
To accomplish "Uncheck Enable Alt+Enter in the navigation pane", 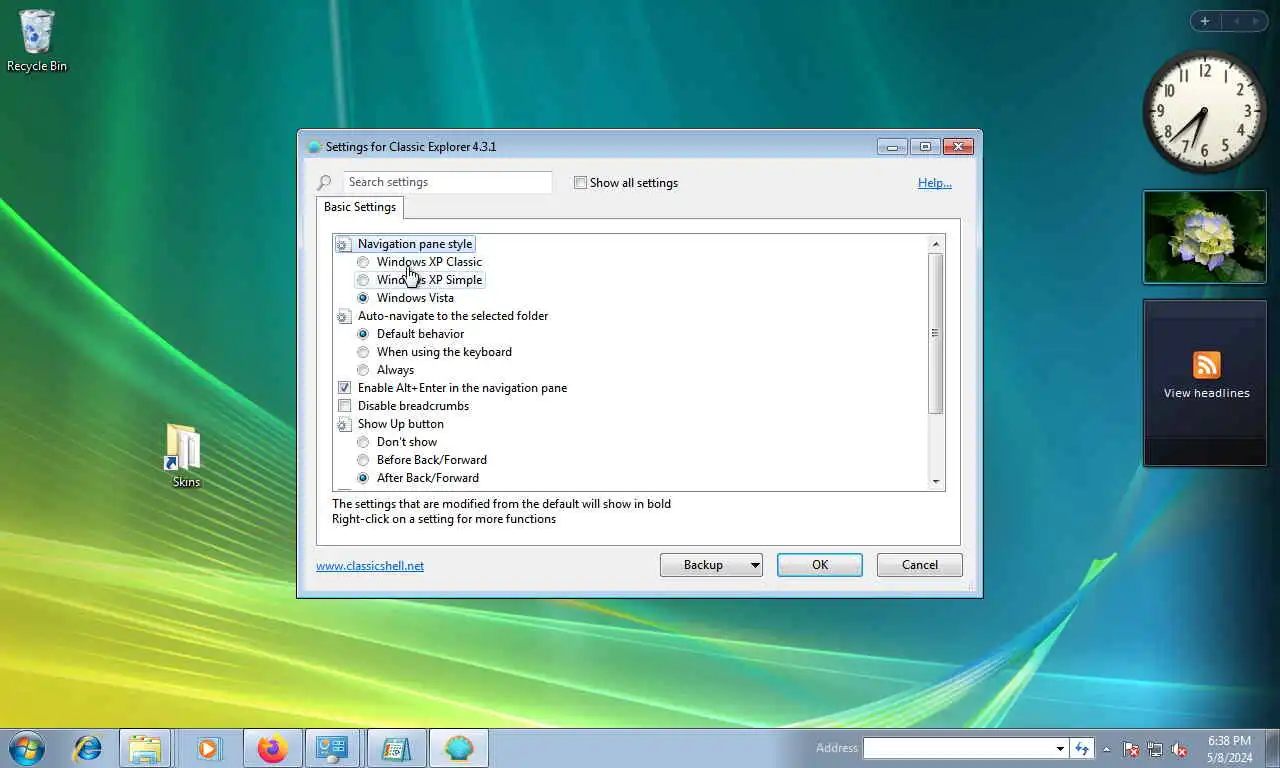I will point(344,388).
